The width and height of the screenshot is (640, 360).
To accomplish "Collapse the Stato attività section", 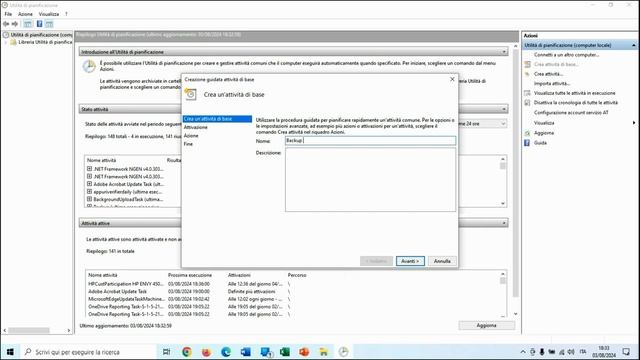I will 504,109.
